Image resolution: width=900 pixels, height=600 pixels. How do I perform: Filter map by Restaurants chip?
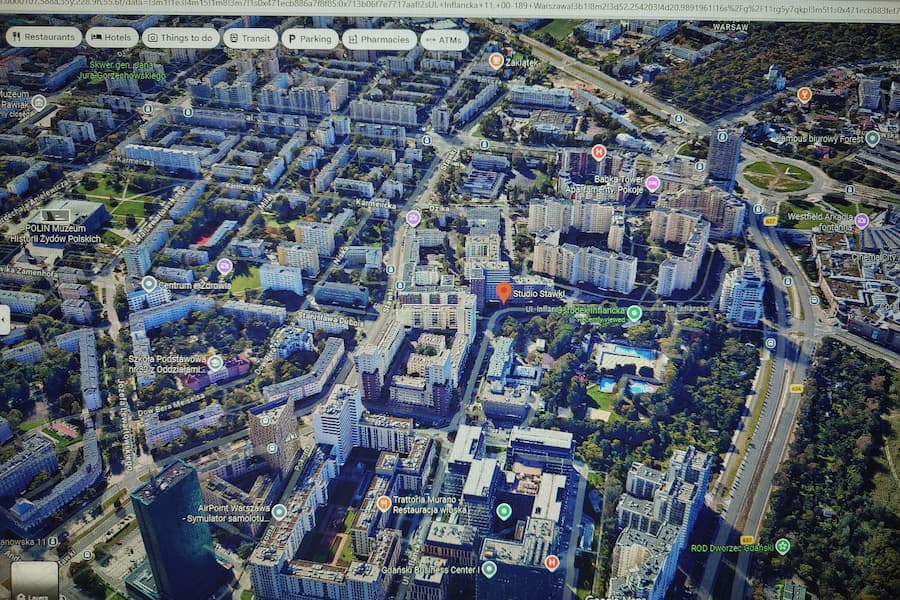point(44,37)
